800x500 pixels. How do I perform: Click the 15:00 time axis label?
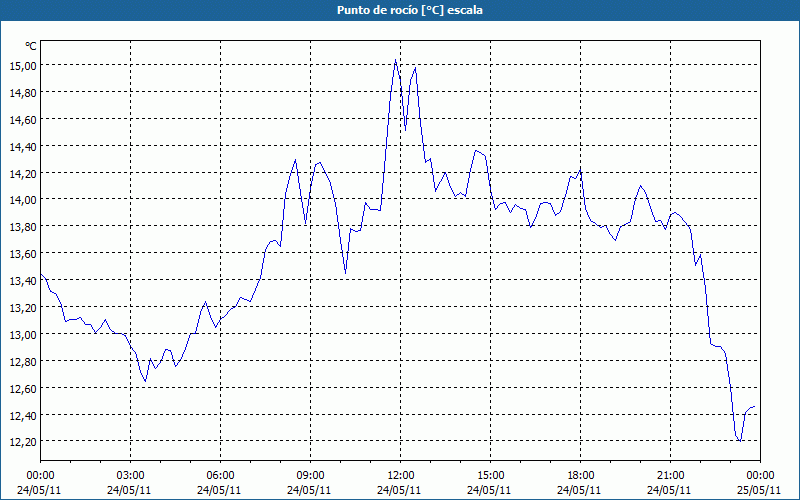click(491, 476)
